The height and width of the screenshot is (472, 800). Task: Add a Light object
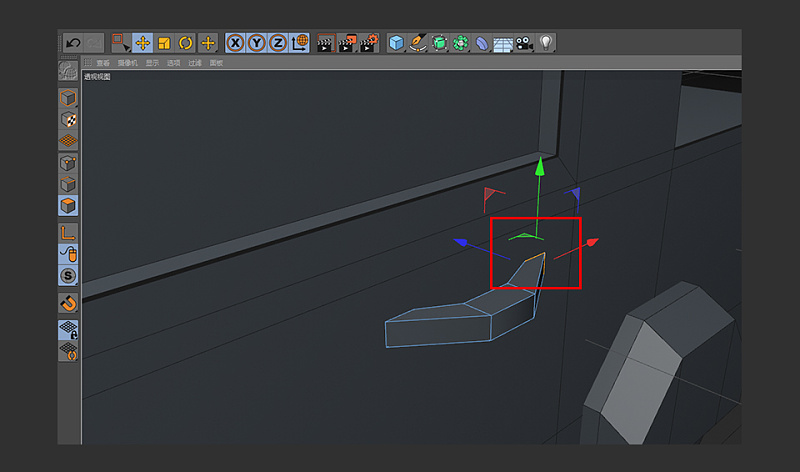coord(546,43)
